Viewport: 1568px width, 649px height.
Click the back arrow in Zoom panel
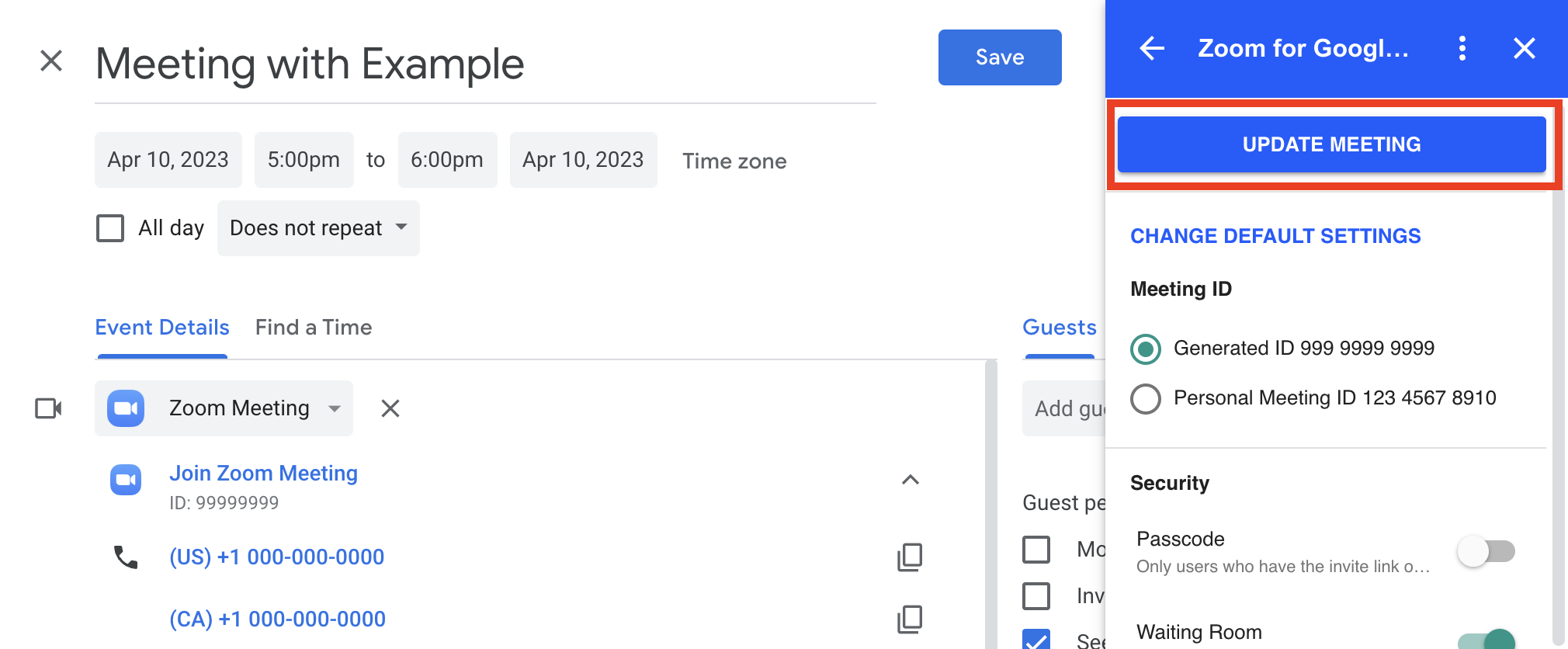click(x=1152, y=49)
